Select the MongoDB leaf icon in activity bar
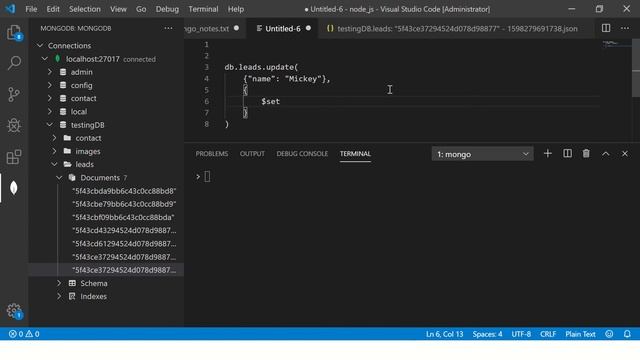The image size is (640, 360). point(14,188)
